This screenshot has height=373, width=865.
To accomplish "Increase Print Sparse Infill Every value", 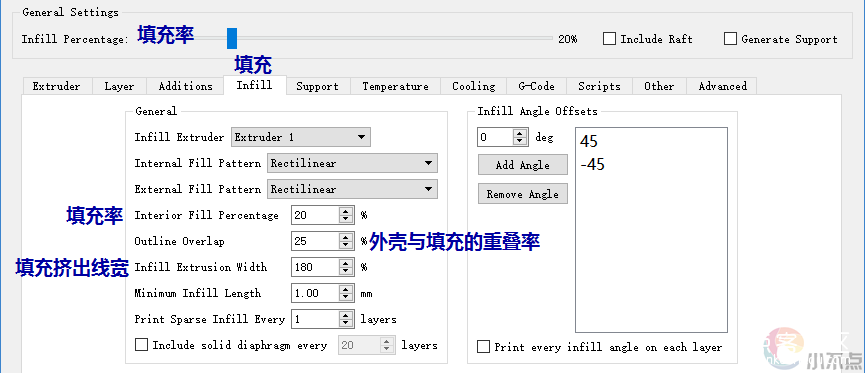I will (346, 315).
